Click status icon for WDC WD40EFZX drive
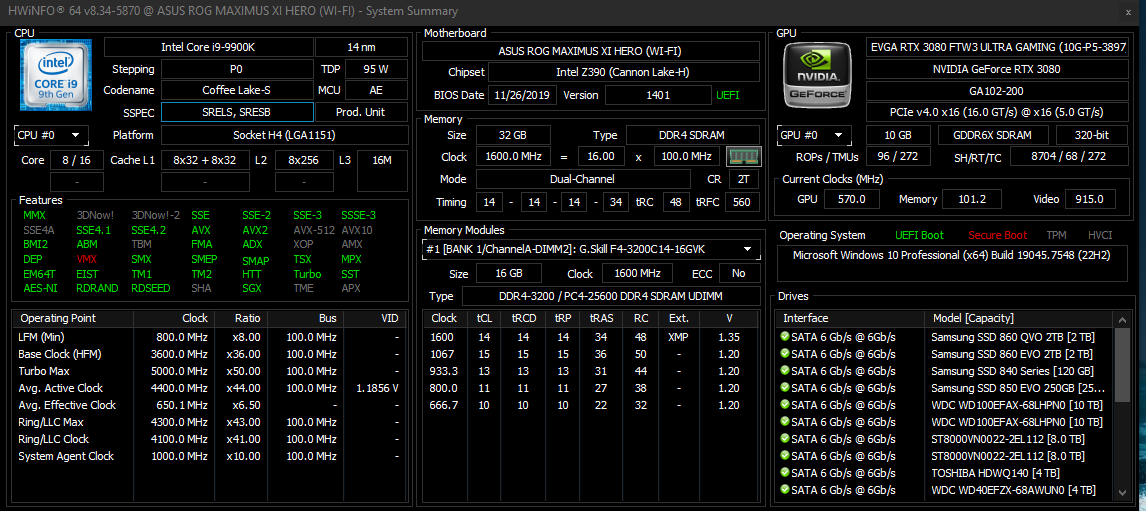The image size is (1146, 511). (x=785, y=490)
